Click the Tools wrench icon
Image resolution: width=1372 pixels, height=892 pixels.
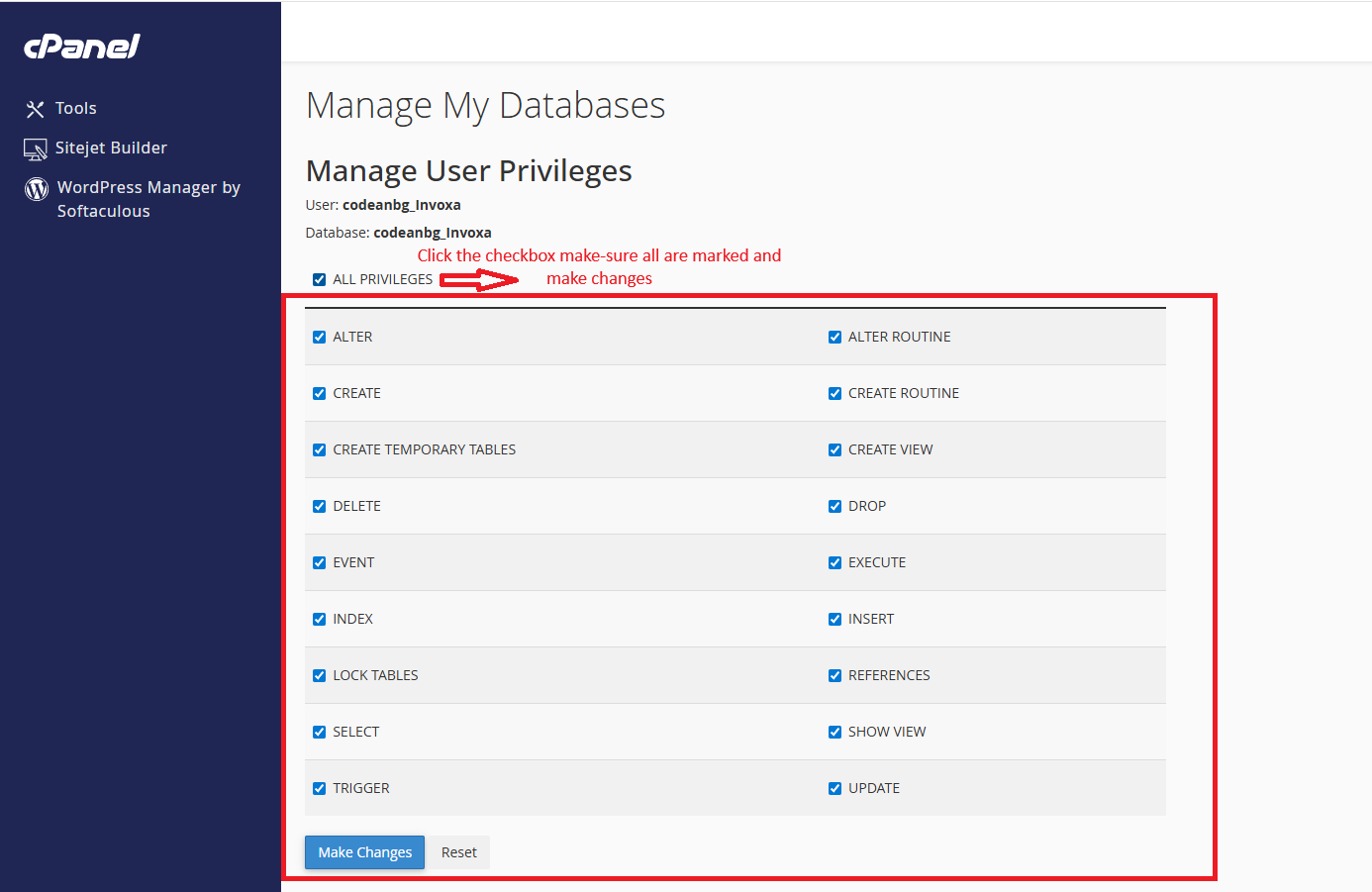click(36, 109)
